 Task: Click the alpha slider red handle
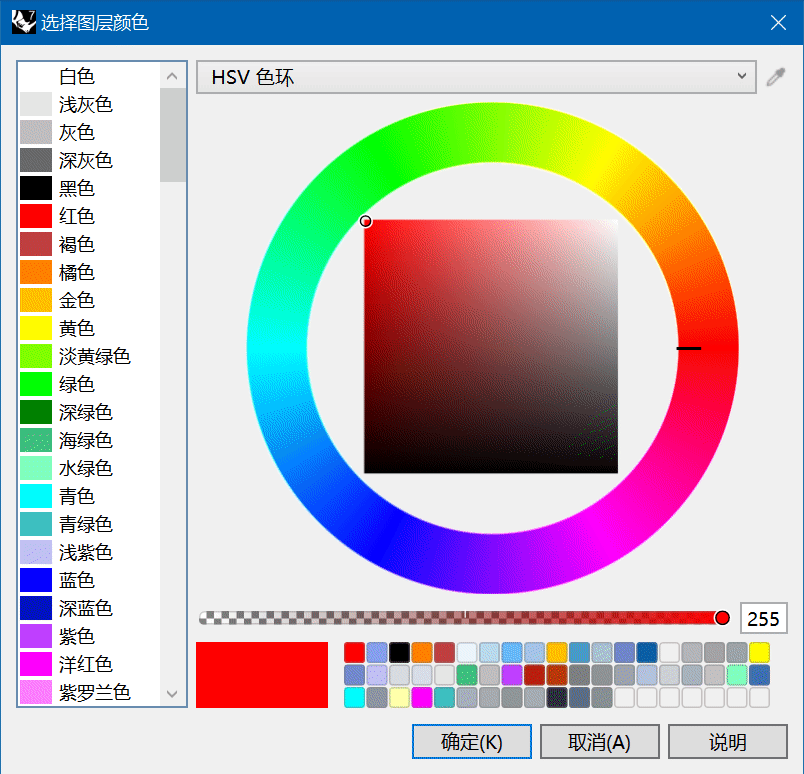pyautogui.click(x=722, y=618)
